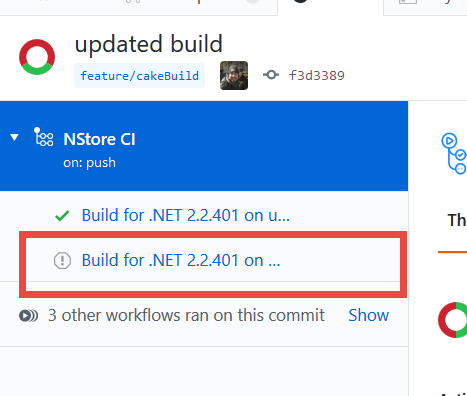Image resolution: width=467 pixels, height=396 pixels.
Task: Show the other workflows on this commit
Action: pos(369,315)
